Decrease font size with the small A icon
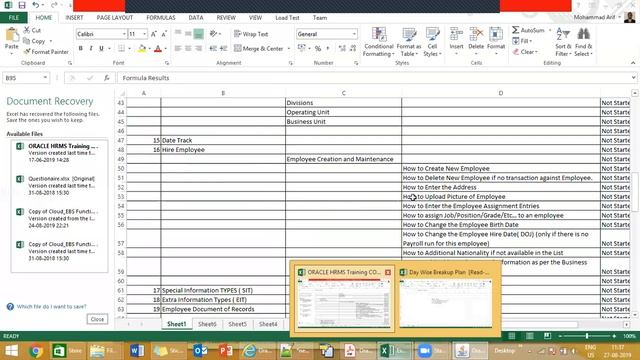The image size is (640, 360). tap(164, 34)
